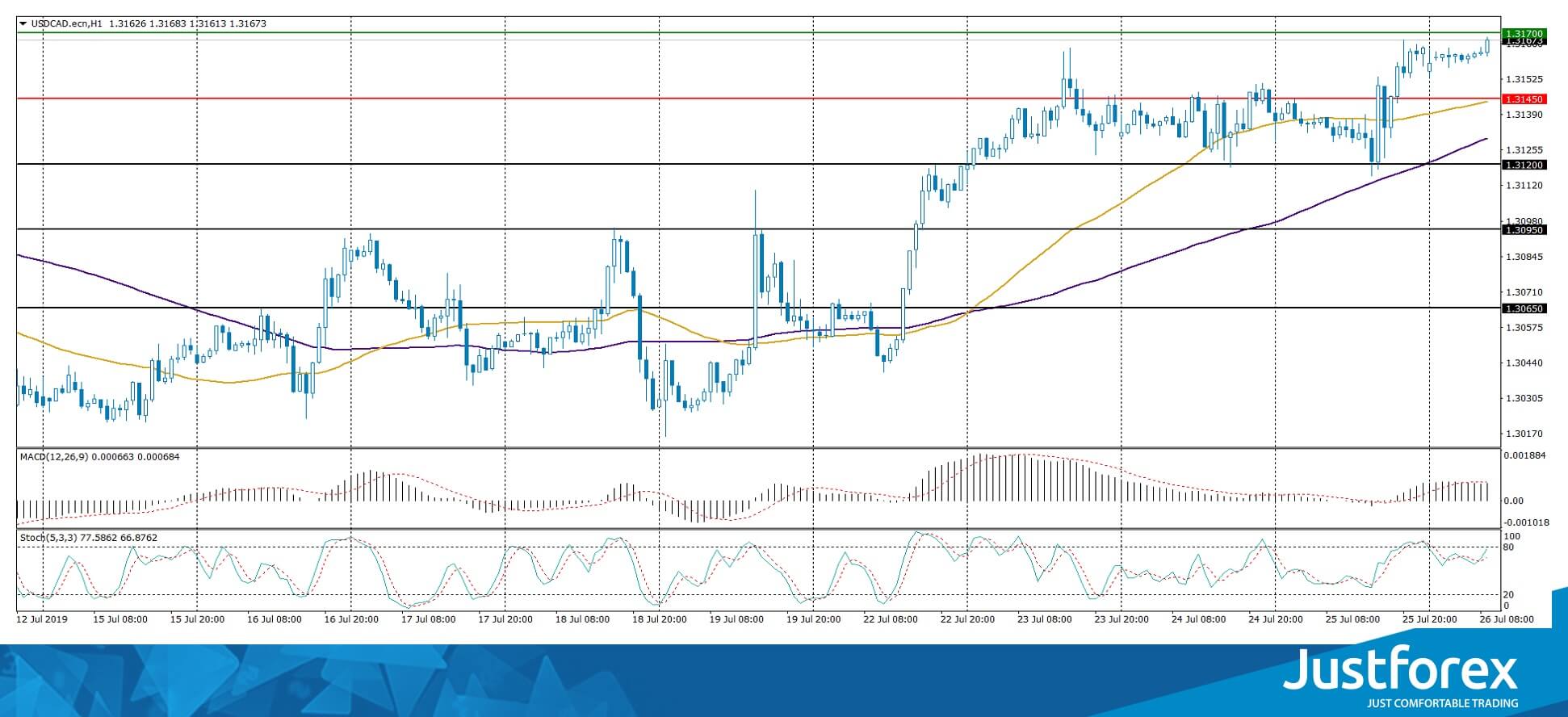Click the 1.30440 price axis value
The image size is (1568, 717).
click(x=1524, y=363)
